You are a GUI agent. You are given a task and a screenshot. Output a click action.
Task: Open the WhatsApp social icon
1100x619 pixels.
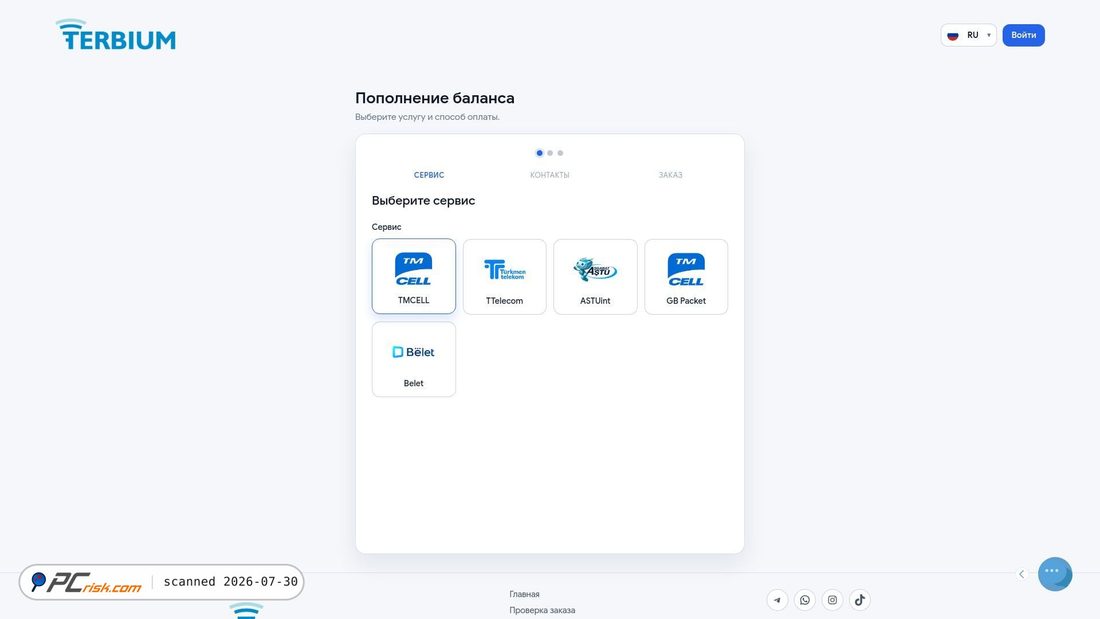coord(805,600)
